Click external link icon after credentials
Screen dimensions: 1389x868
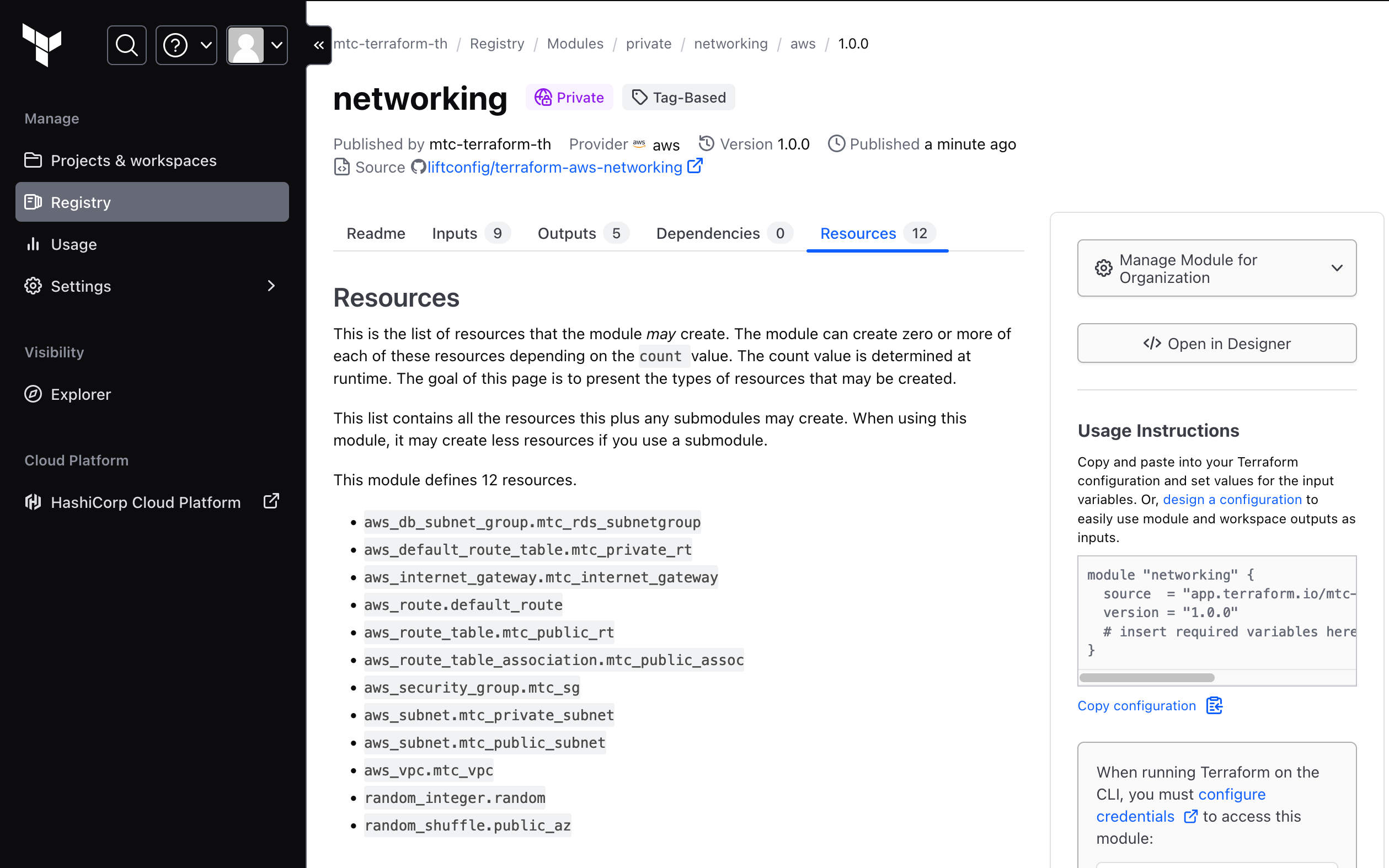(1190, 816)
